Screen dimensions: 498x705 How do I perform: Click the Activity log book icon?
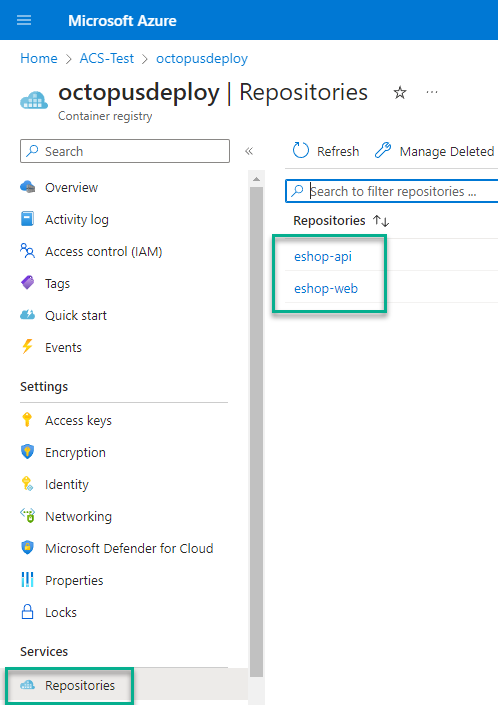(x=27, y=219)
